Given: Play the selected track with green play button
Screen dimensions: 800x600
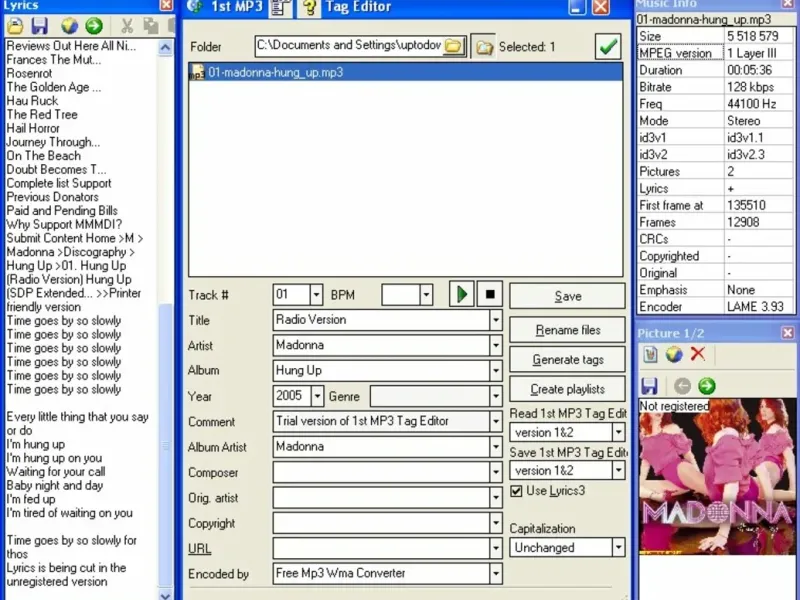Looking at the screenshot, I should click(x=461, y=294).
